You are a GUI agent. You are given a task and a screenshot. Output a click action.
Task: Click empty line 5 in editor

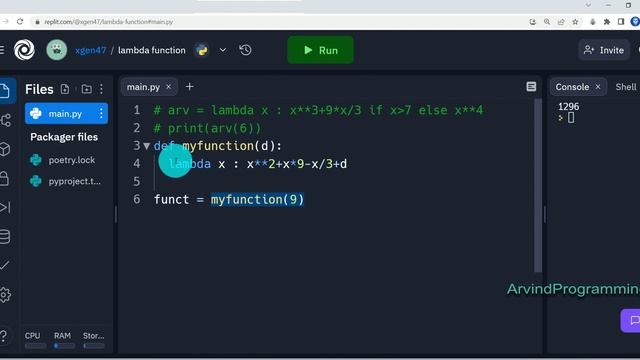tap(343, 182)
